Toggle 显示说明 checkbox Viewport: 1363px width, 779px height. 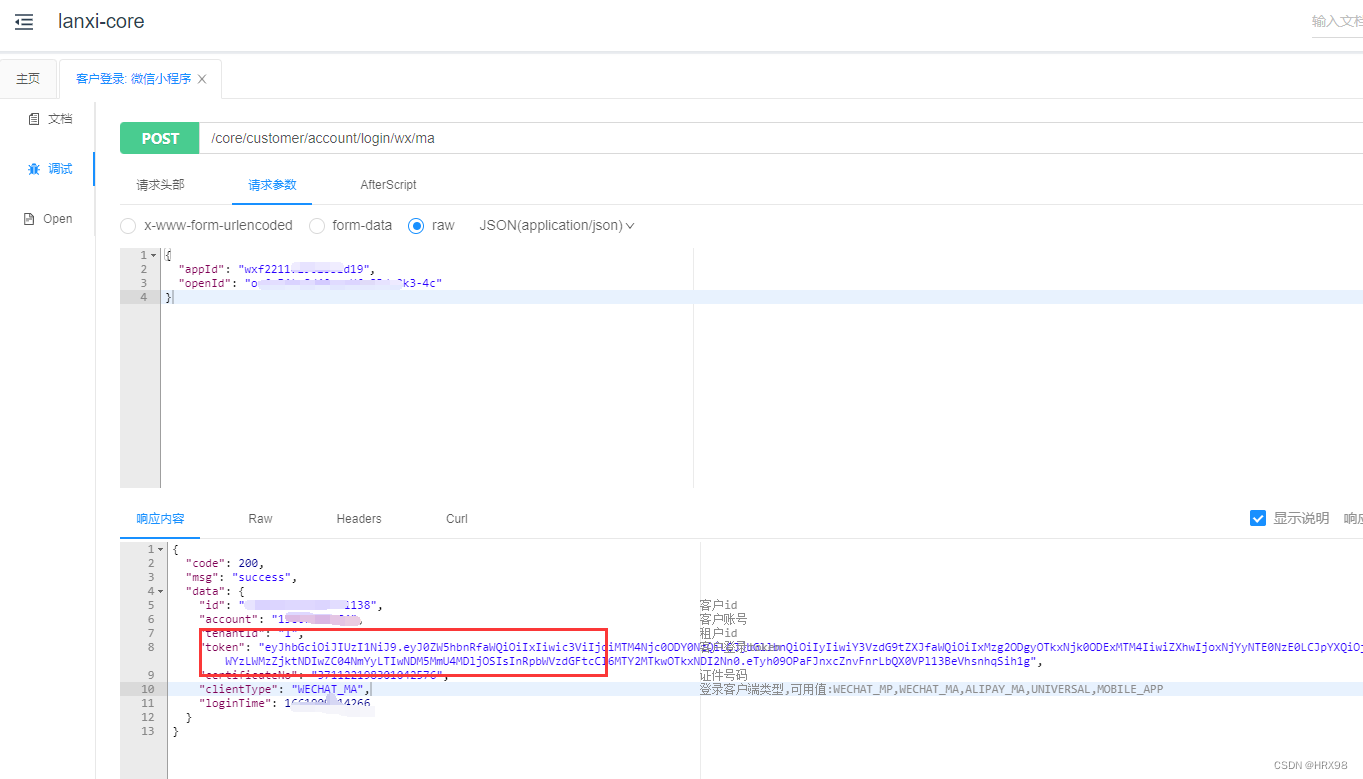coord(1258,518)
